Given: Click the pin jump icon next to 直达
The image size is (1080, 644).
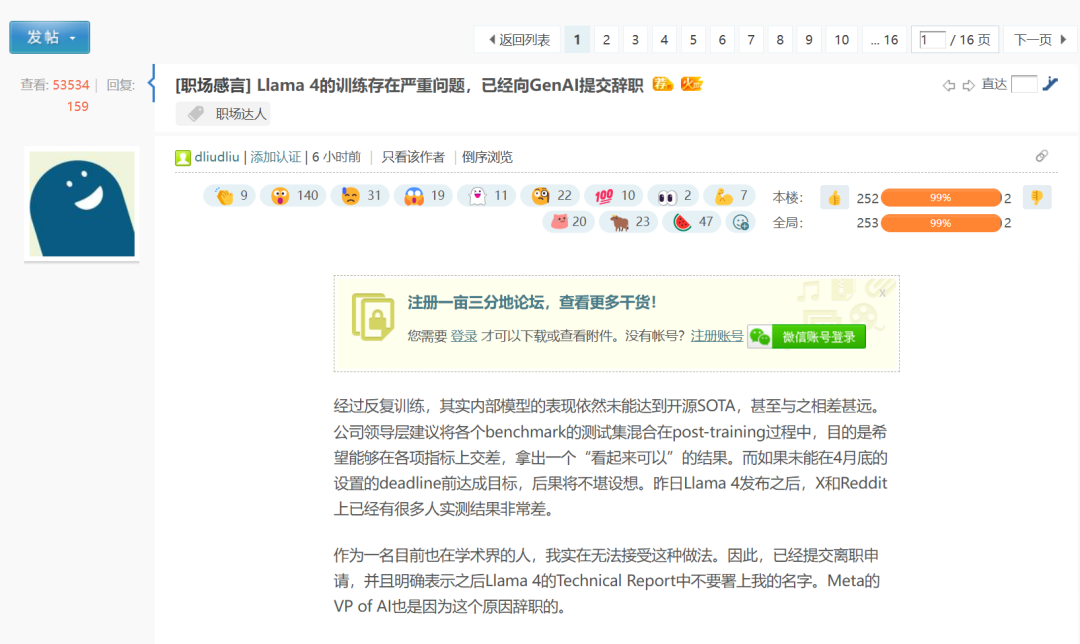Looking at the screenshot, I should tap(1050, 84).
